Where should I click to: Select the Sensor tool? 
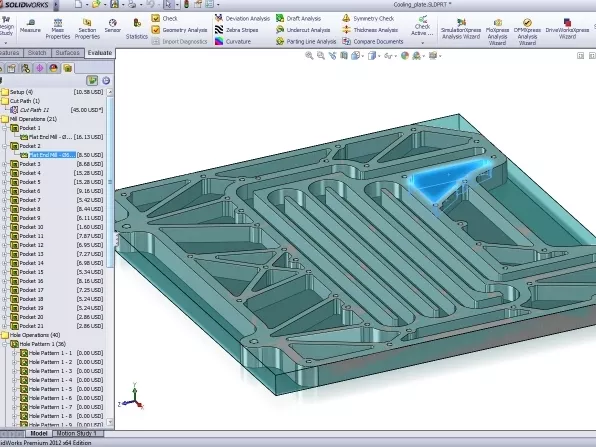[x=113, y=26]
